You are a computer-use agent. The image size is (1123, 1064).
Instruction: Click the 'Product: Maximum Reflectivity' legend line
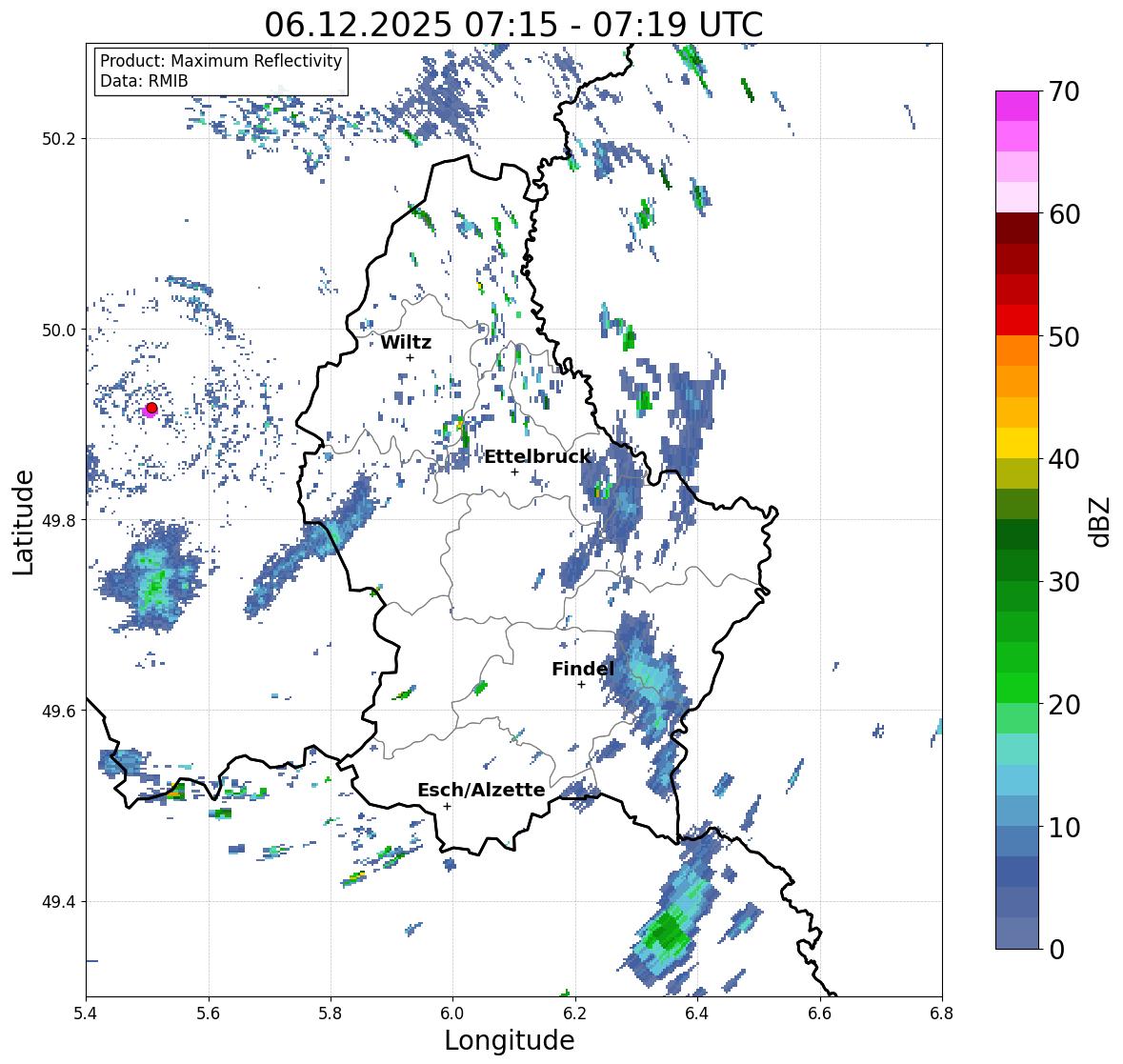(221, 61)
